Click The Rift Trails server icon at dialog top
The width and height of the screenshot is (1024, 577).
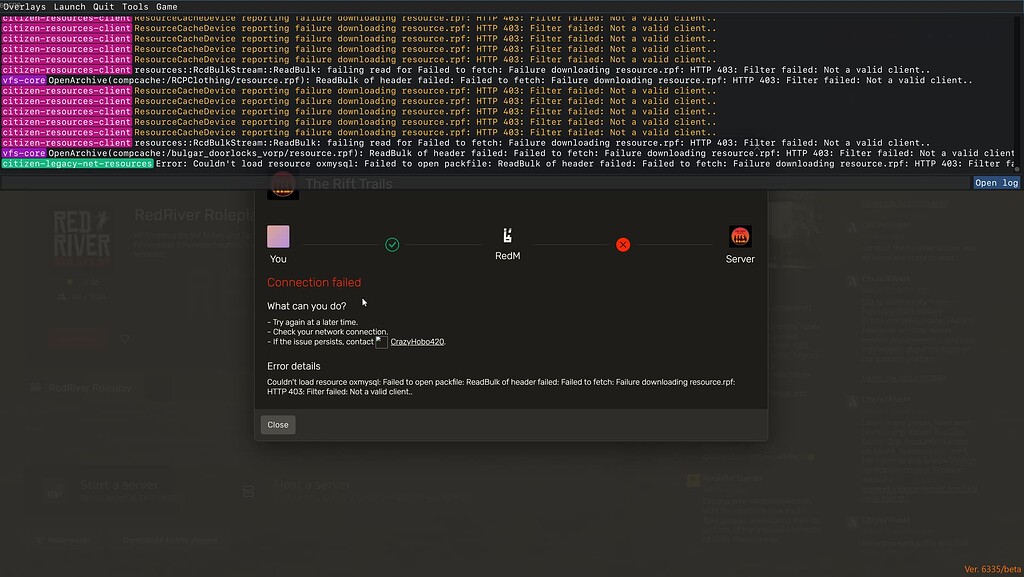tap(282, 183)
